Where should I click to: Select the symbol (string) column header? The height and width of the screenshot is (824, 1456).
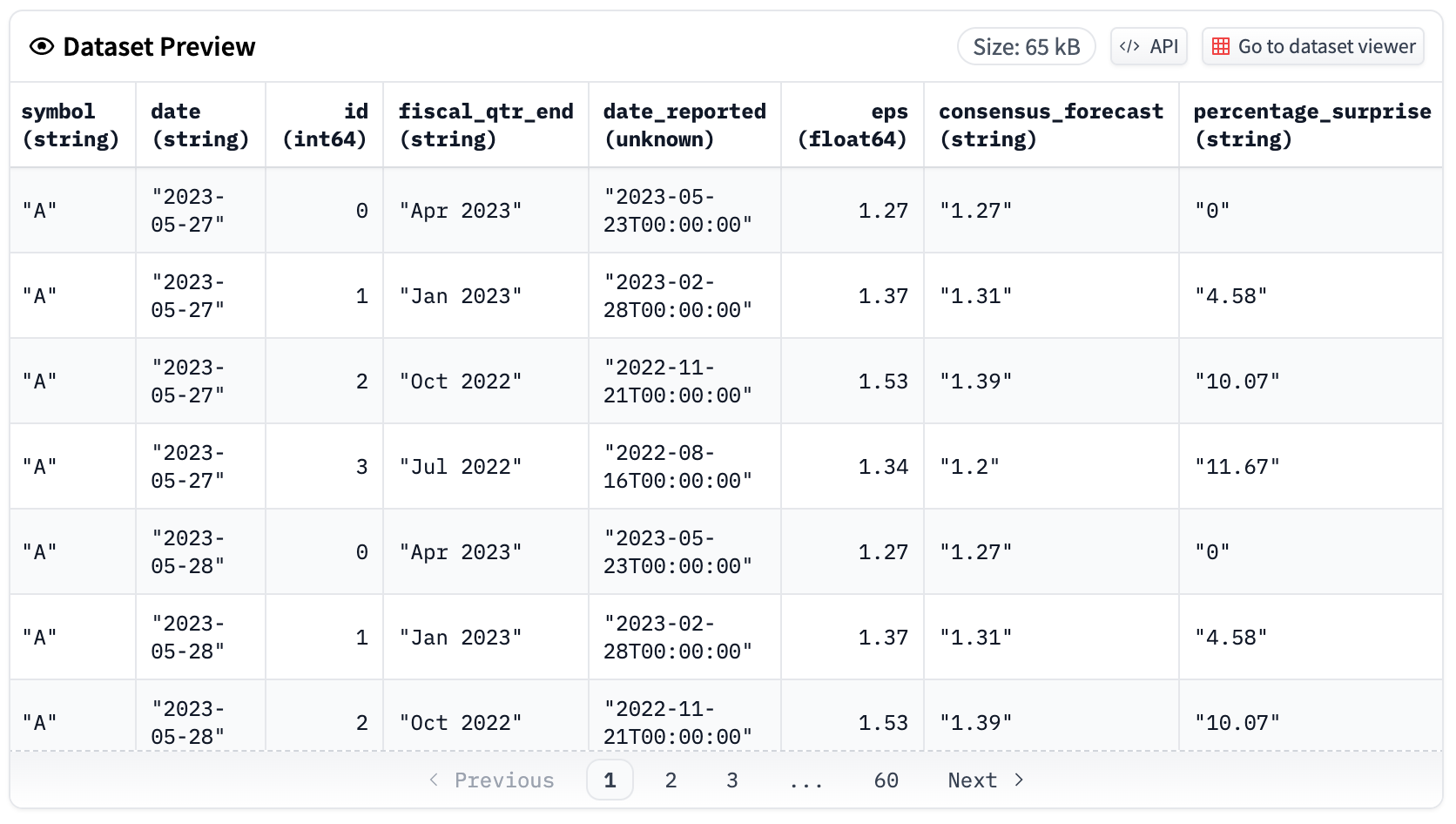point(72,124)
